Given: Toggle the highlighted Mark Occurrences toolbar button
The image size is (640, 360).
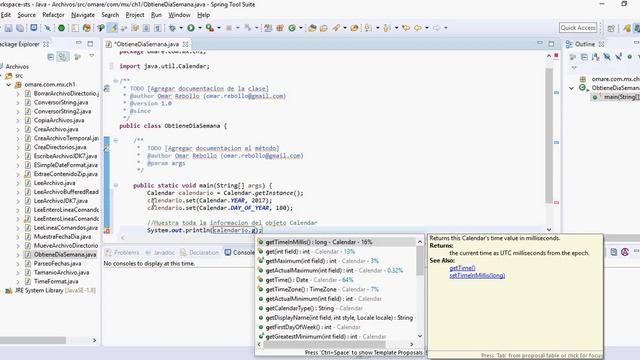Looking at the screenshot, I should pyautogui.click(x=113, y=28).
